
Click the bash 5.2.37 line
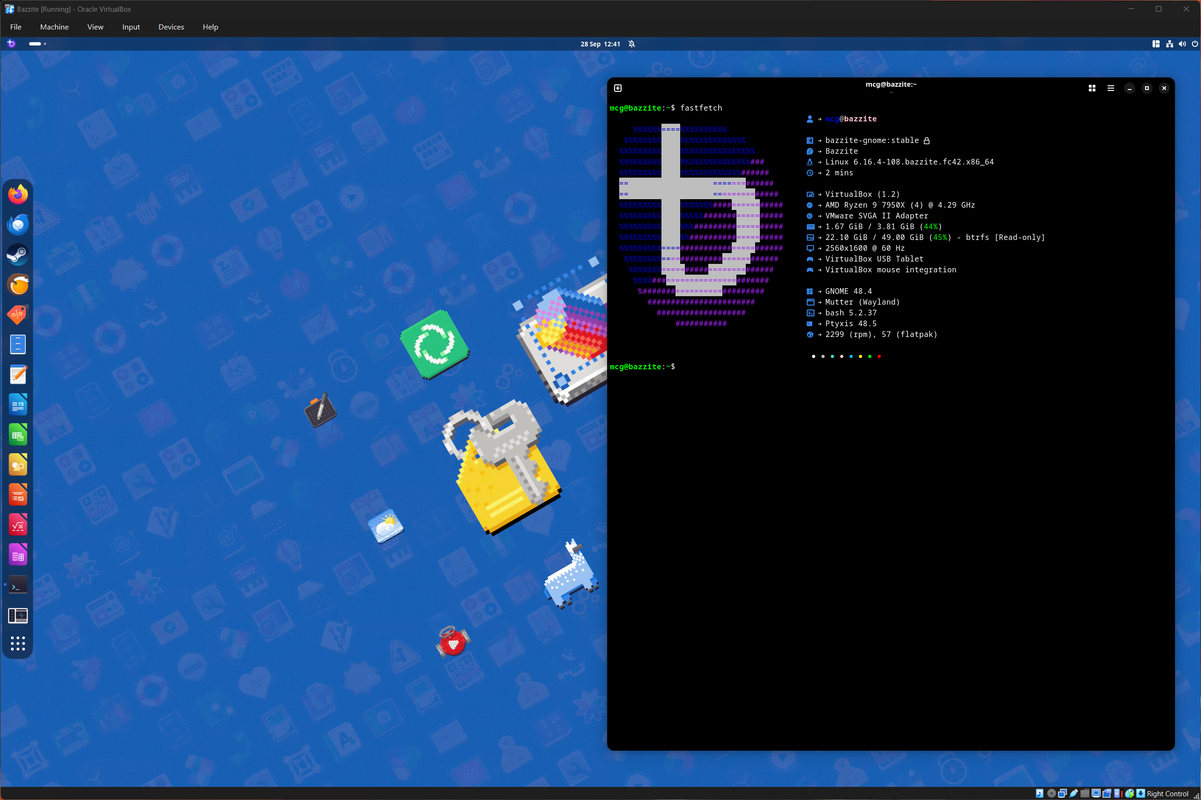841,313
